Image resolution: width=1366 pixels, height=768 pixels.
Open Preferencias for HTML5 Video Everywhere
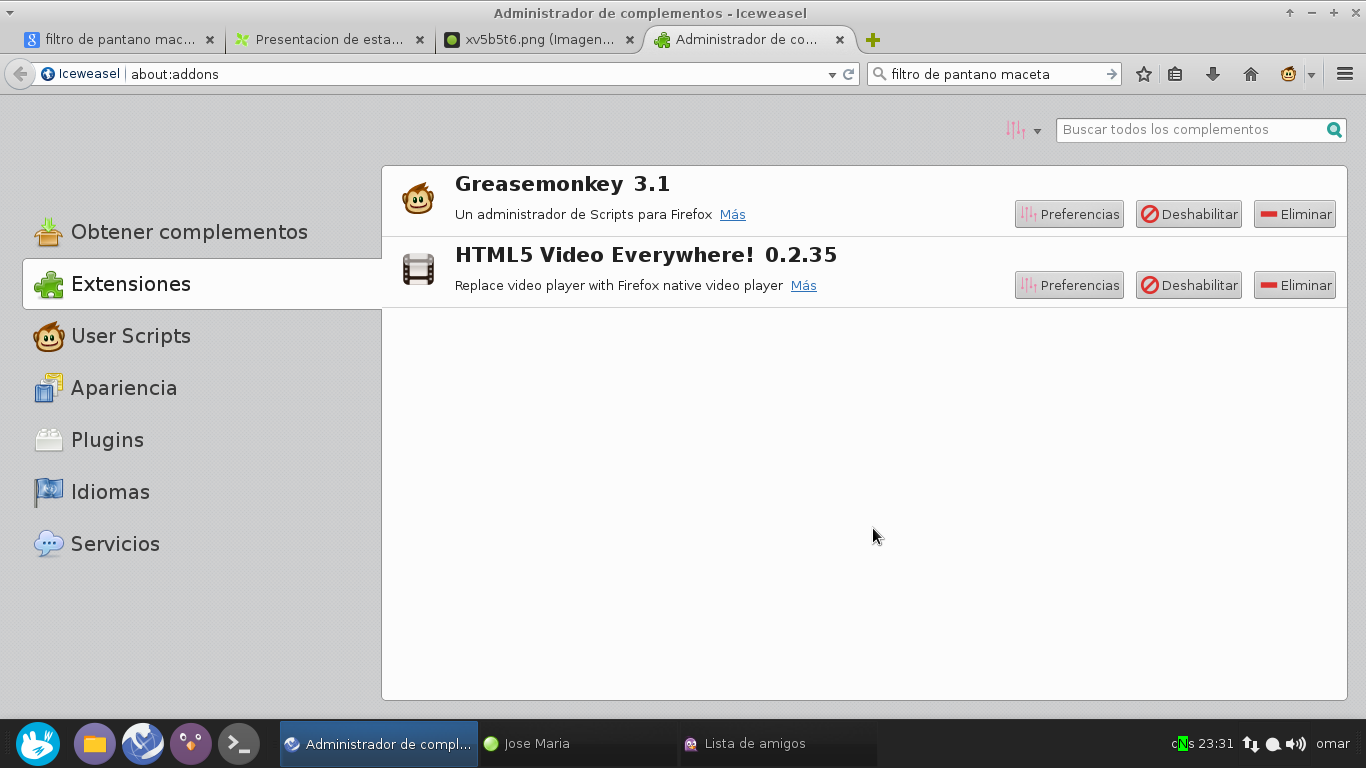pyautogui.click(x=1069, y=285)
